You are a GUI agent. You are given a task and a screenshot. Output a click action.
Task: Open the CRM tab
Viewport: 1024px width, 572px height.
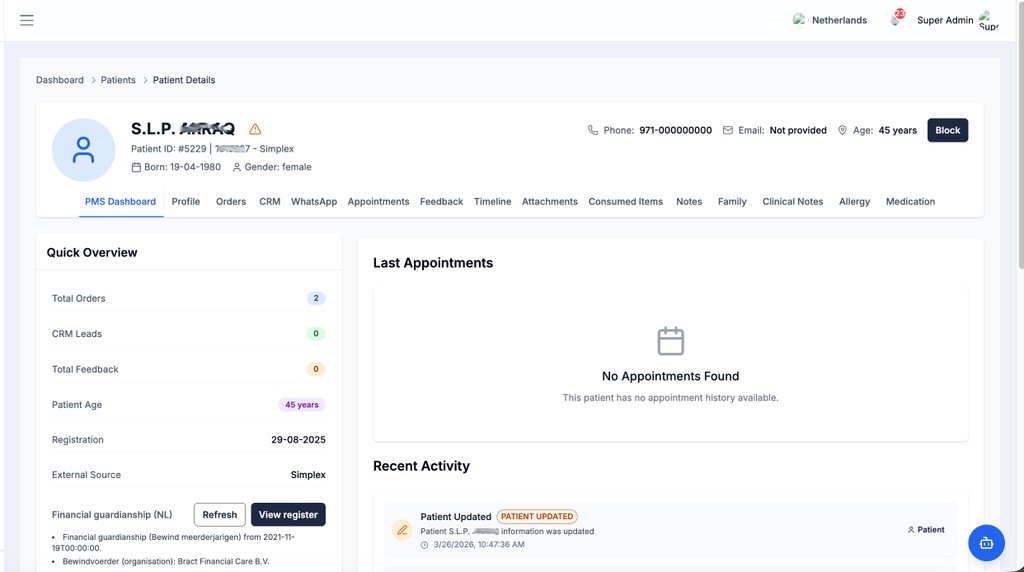(x=270, y=201)
